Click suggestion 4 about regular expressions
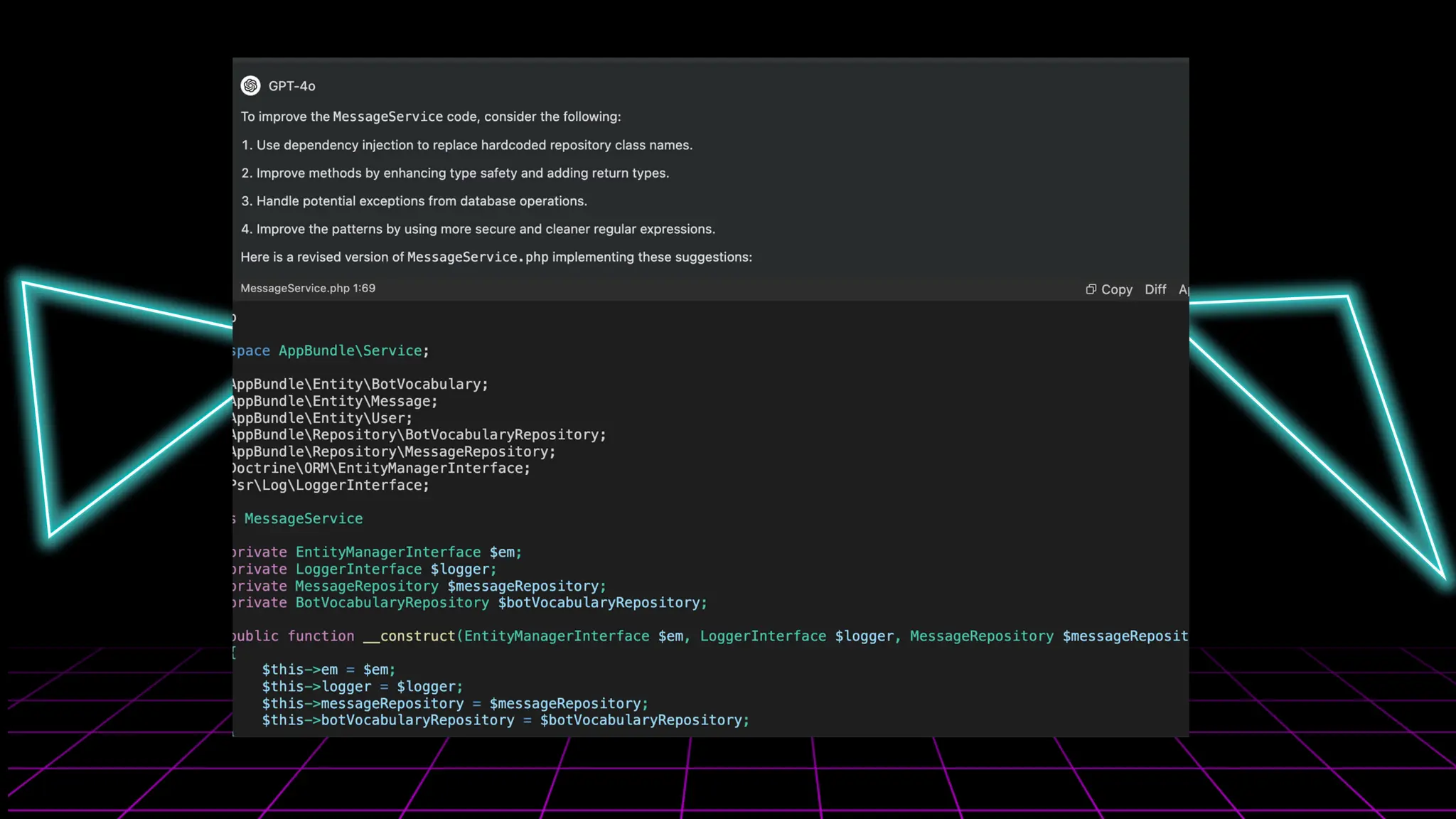1456x819 pixels. click(478, 229)
